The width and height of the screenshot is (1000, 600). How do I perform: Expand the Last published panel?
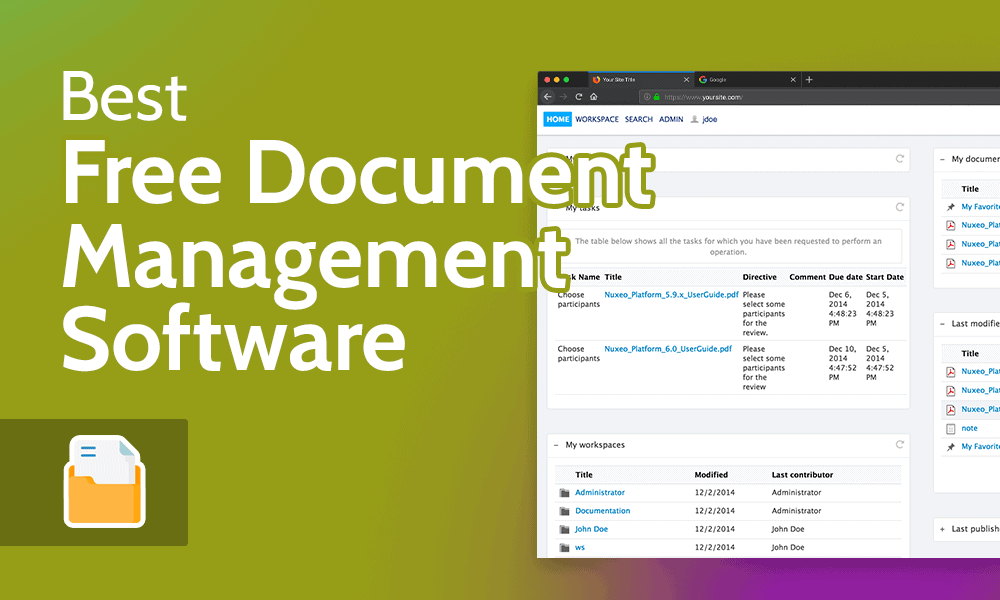coord(942,529)
